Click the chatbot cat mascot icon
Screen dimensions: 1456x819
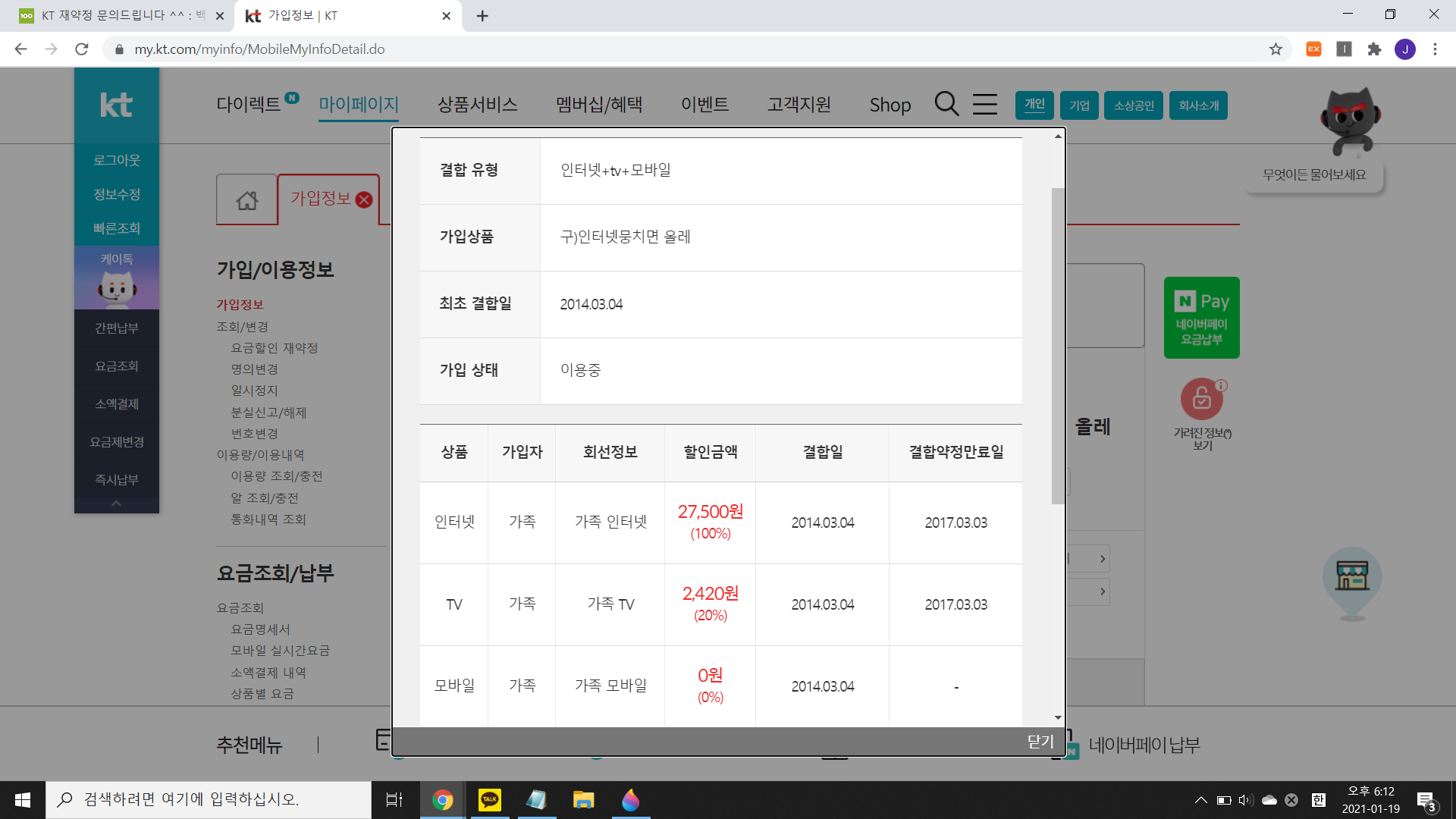click(x=1351, y=121)
